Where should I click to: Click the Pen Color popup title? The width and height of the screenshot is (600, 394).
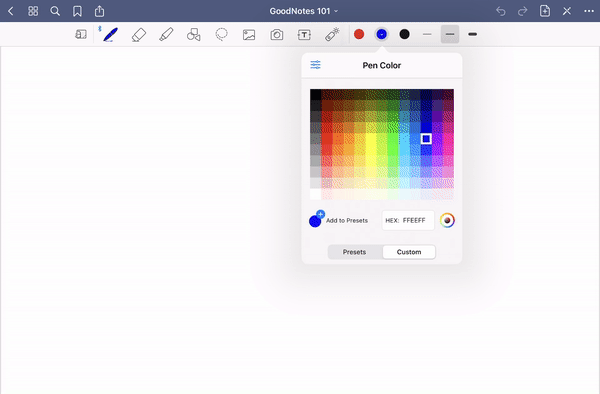coord(382,65)
